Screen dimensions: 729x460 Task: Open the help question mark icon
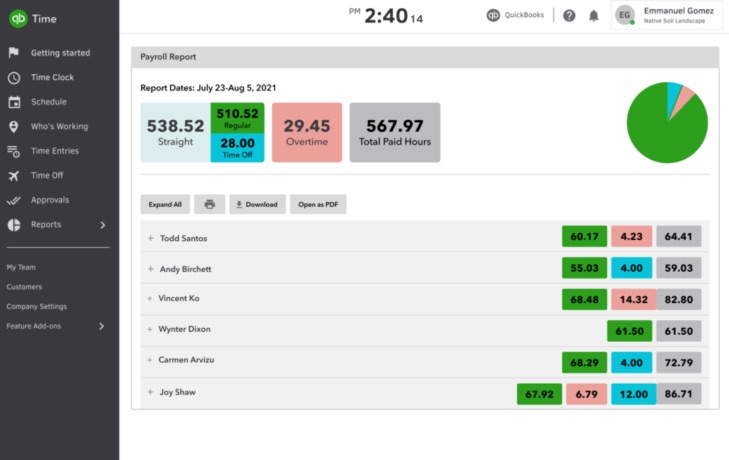569,16
